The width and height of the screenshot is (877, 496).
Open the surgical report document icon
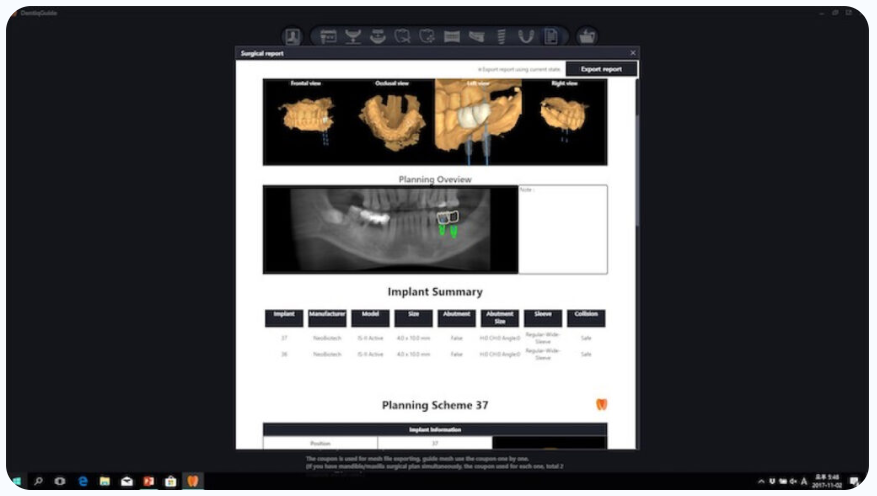[x=551, y=36]
